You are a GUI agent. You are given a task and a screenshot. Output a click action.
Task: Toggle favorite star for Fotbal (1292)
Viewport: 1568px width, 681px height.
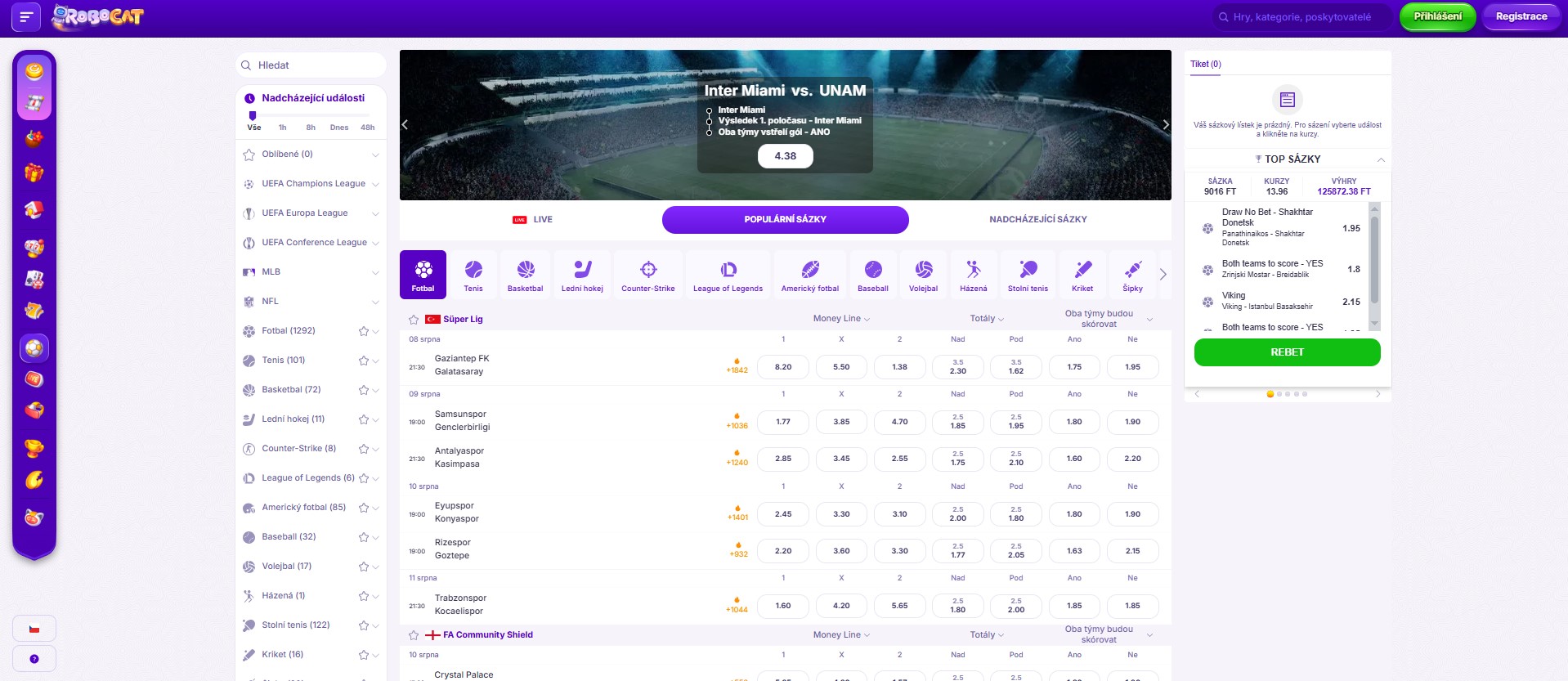click(x=364, y=331)
